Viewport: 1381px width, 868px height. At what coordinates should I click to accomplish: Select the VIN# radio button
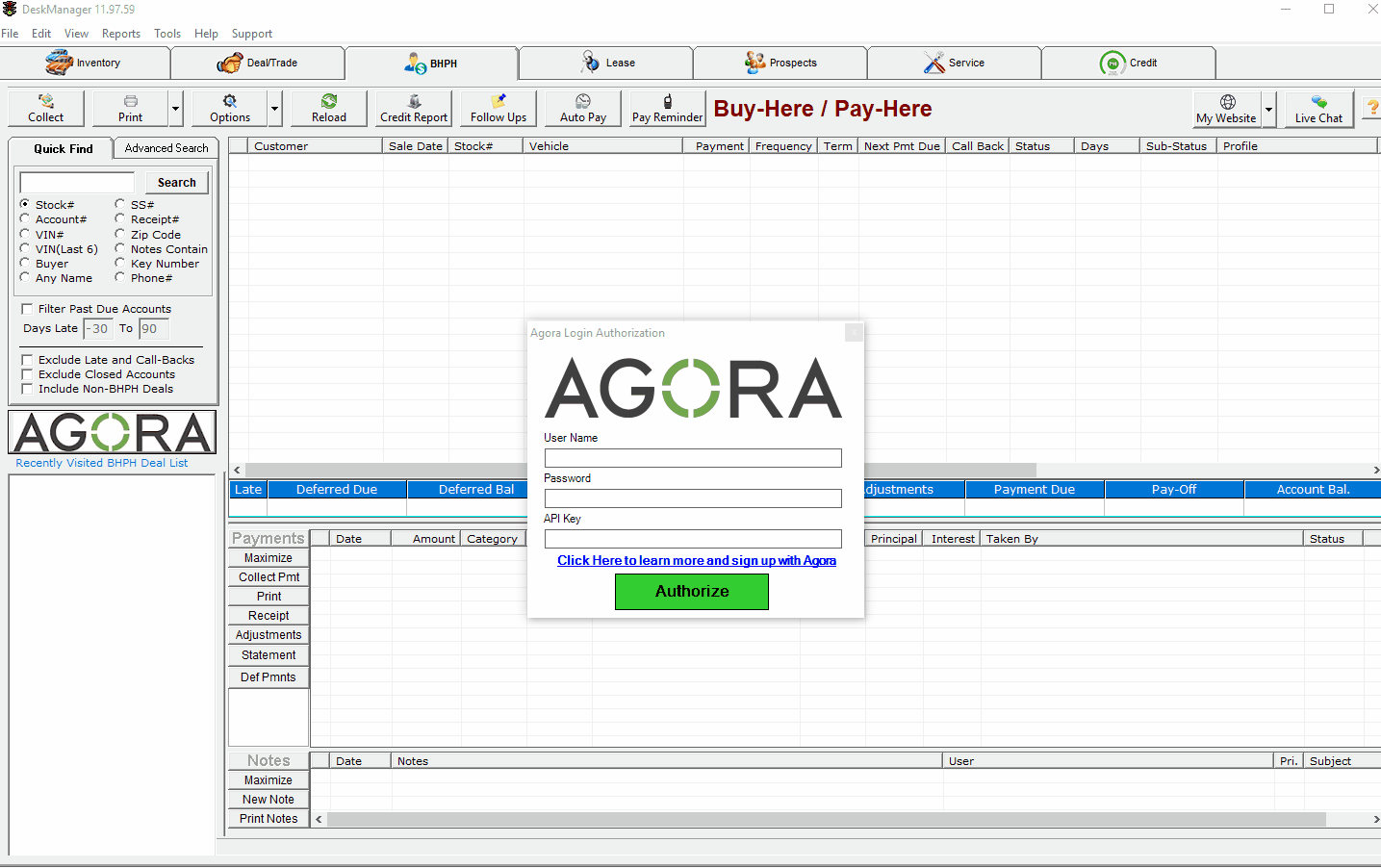tap(25, 234)
